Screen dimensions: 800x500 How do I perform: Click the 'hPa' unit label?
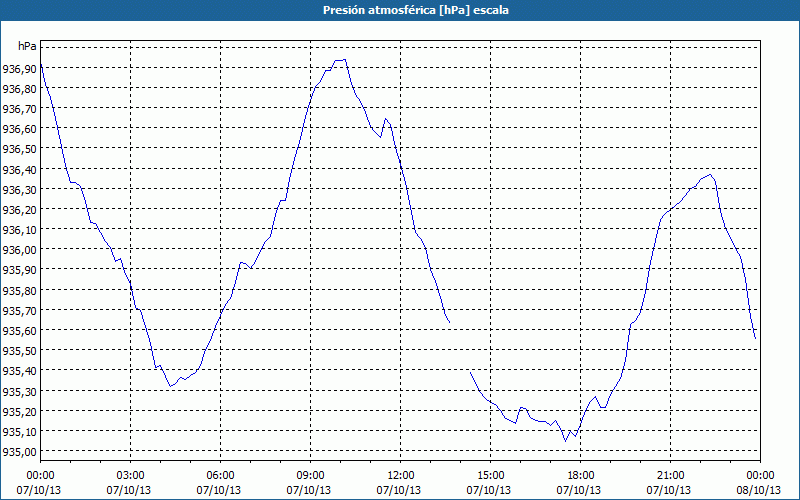click(x=27, y=46)
